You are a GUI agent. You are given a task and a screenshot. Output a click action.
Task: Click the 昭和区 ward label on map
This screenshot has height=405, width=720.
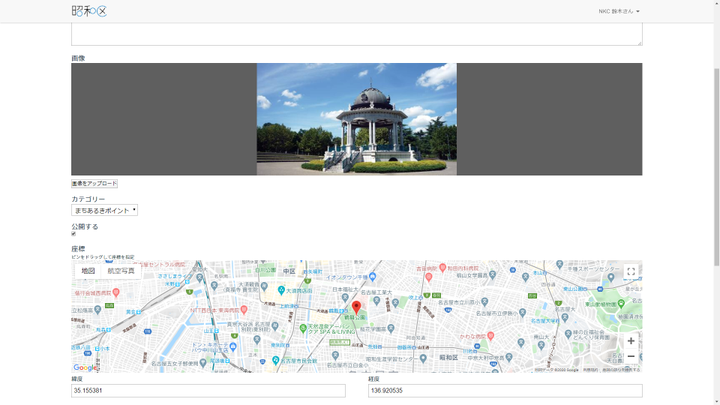pos(448,357)
